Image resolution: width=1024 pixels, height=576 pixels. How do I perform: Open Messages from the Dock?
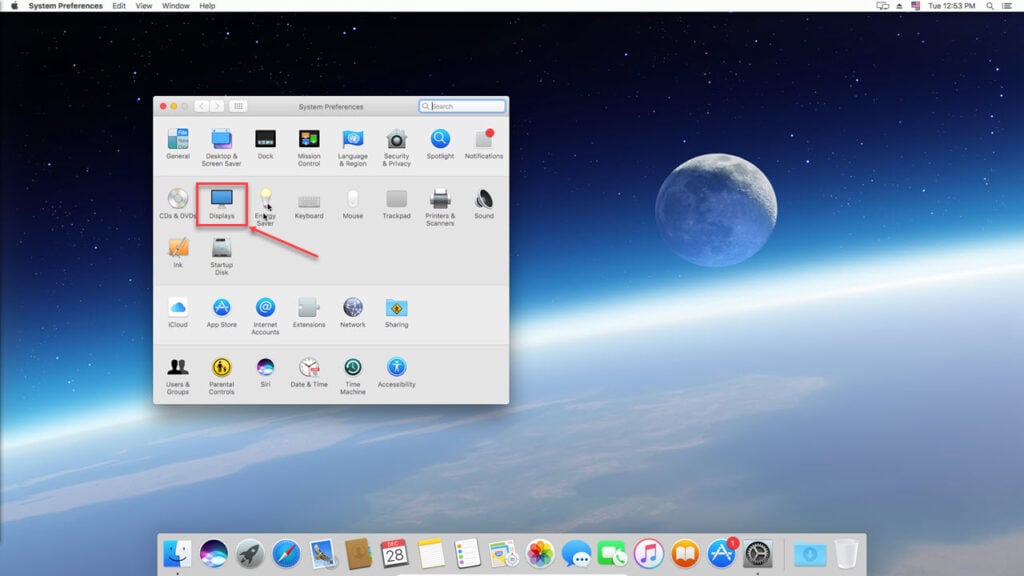(576, 554)
